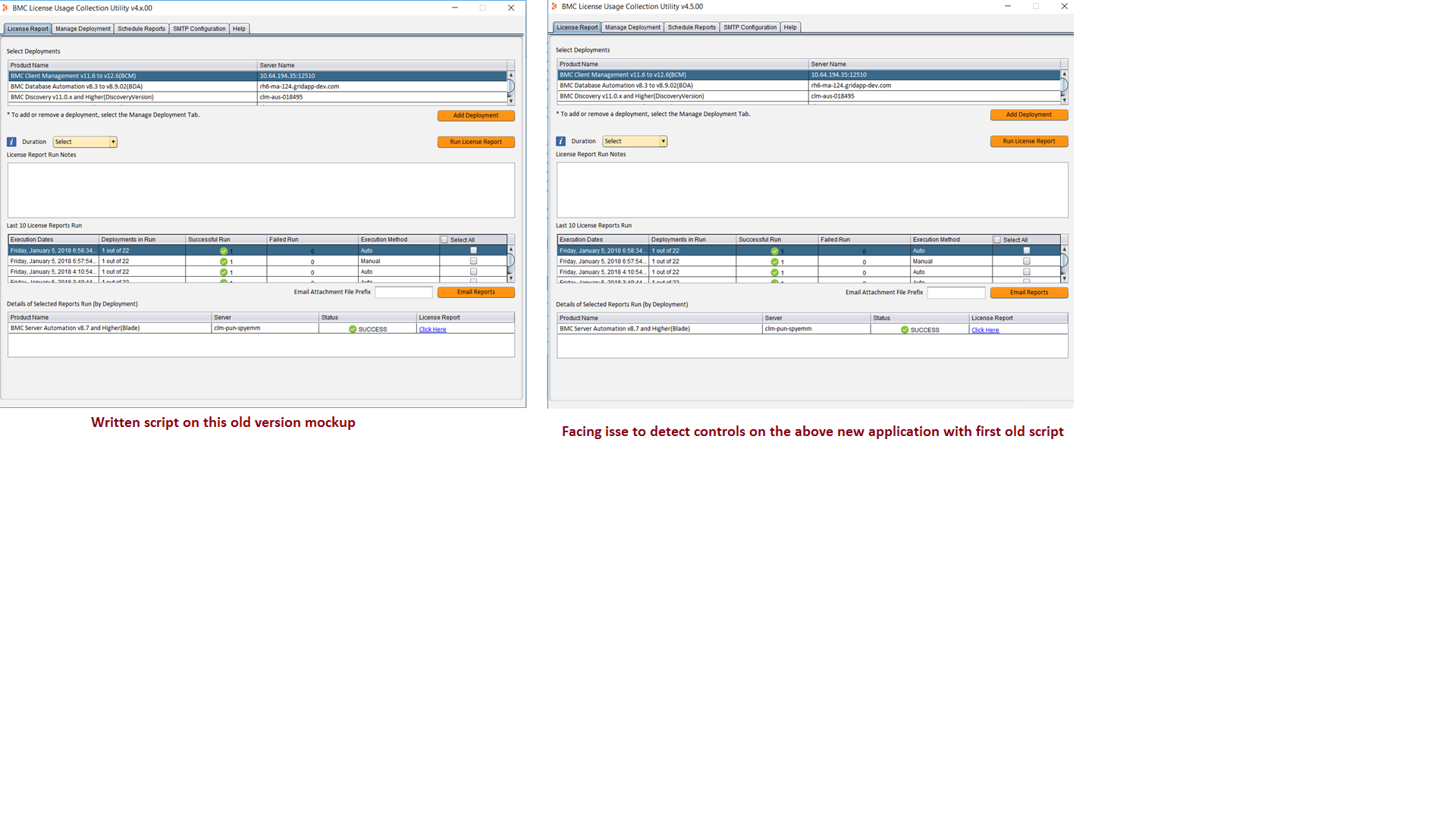This screenshot has height=819, width=1456.
Task: Click Email Reports button in v4.x.00 window
Action: pos(476,292)
